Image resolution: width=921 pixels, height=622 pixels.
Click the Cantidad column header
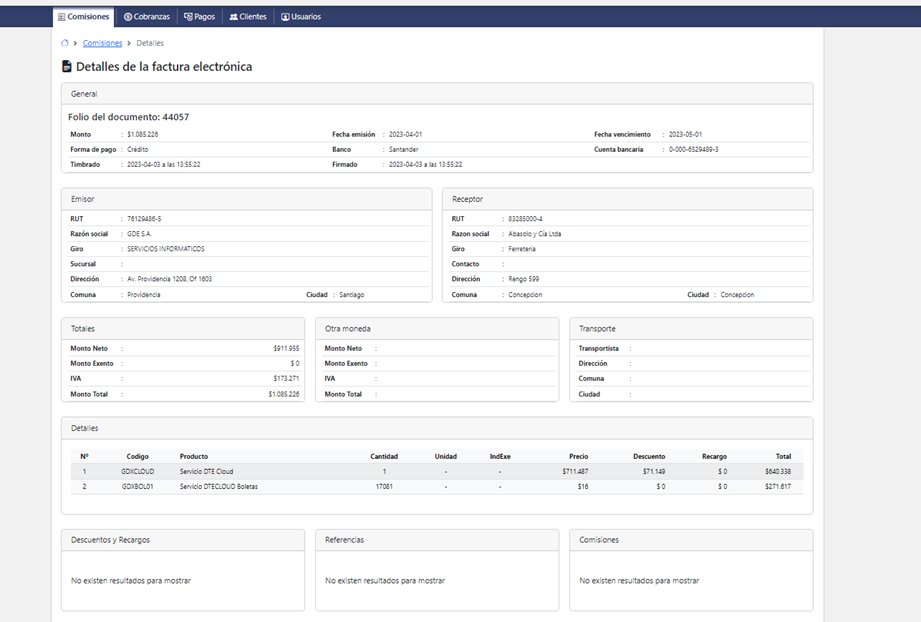[x=383, y=456]
